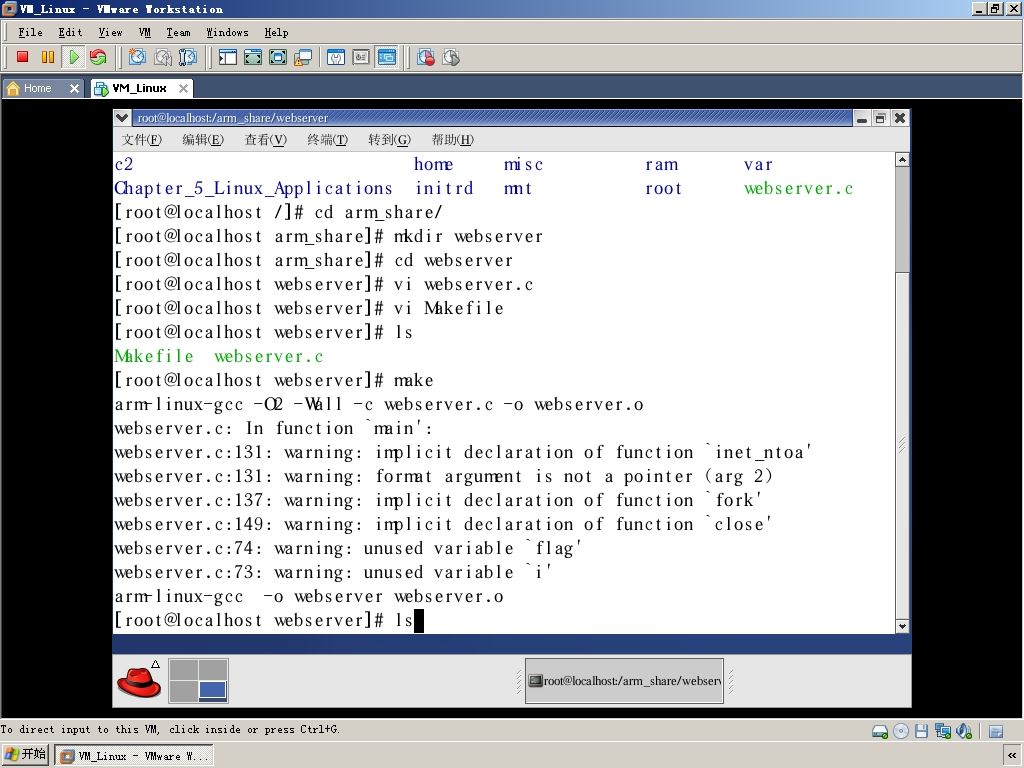Viewport: 1024px width, 768px height.
Task: Show the console view icon
Action: (387, 57)
